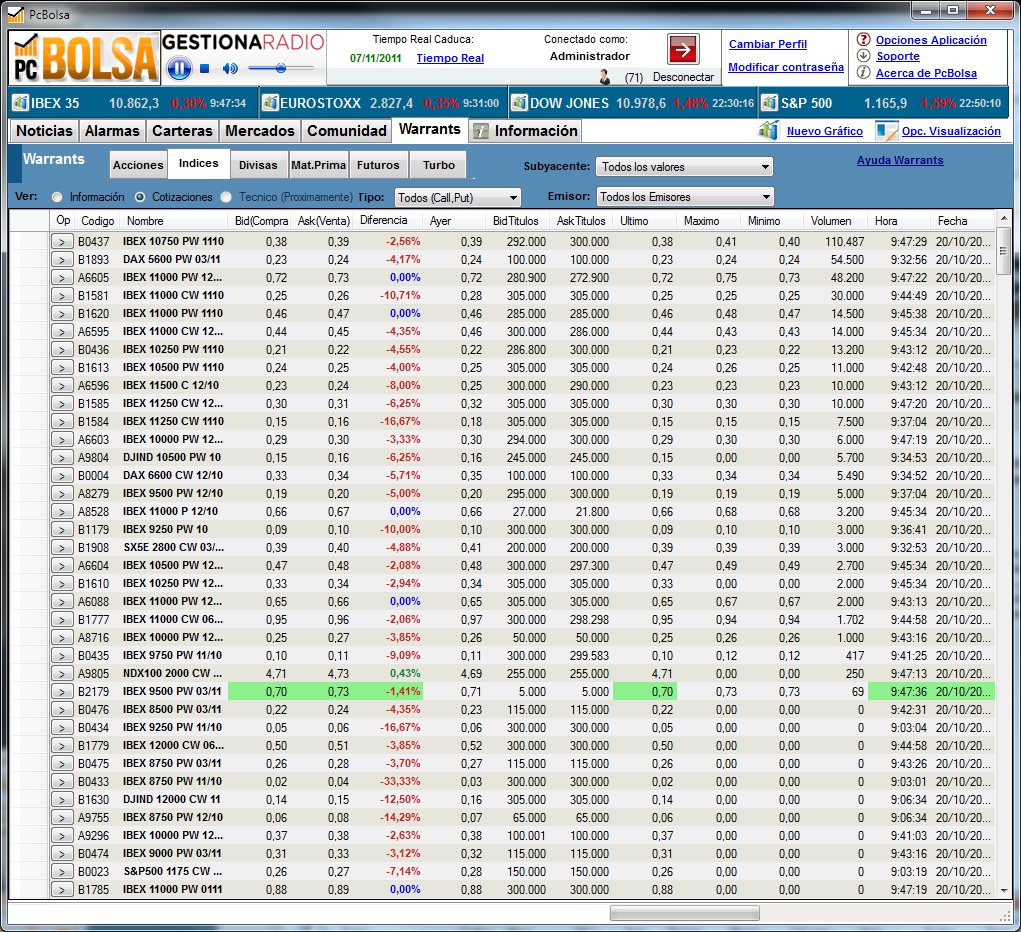The width and height of the screenshot is (1021, 932).
Task: Click the Soporte download icon
Action: coord(863,56)
